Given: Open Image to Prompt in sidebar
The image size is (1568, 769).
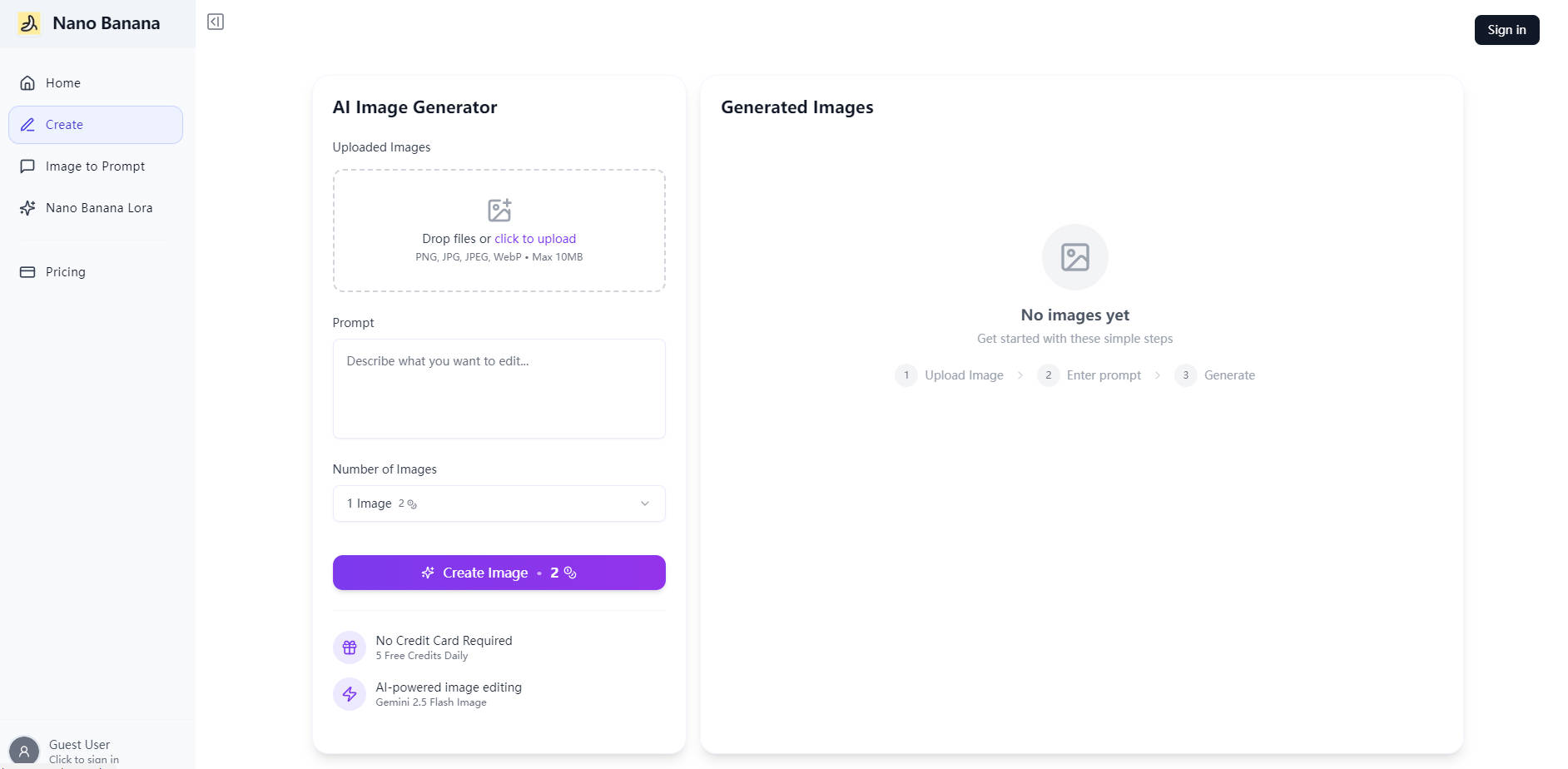Looking at the screenshot, I should [x=95, y=166].
